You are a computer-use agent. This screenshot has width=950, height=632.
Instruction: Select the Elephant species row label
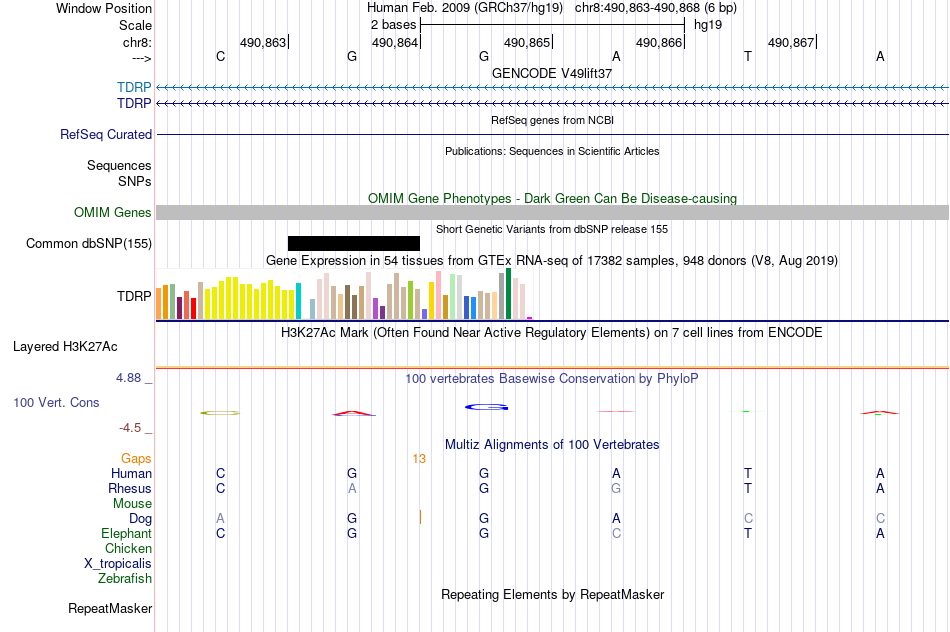pos(127,533)
